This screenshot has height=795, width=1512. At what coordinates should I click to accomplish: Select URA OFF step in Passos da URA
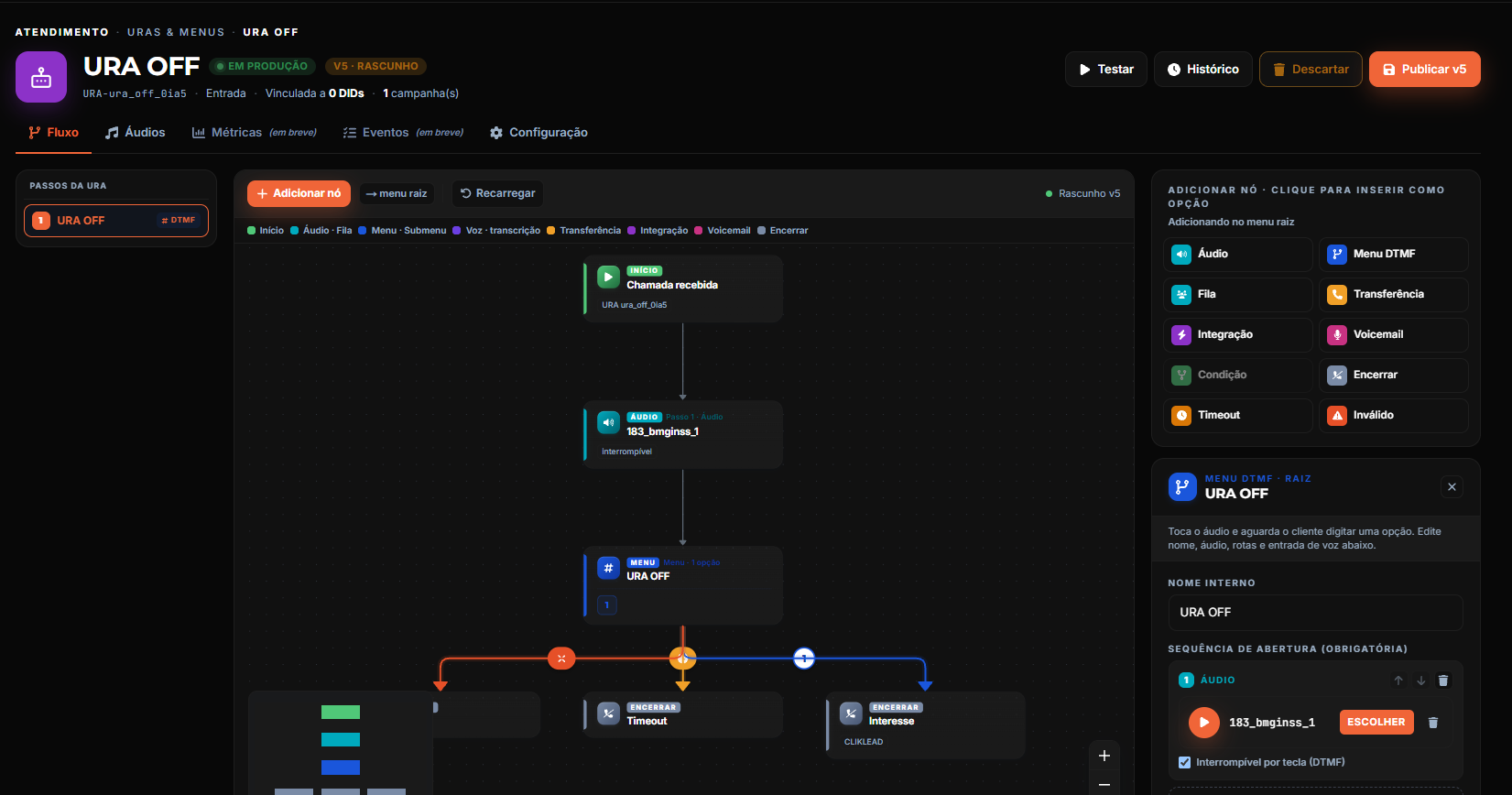[116, 221]
